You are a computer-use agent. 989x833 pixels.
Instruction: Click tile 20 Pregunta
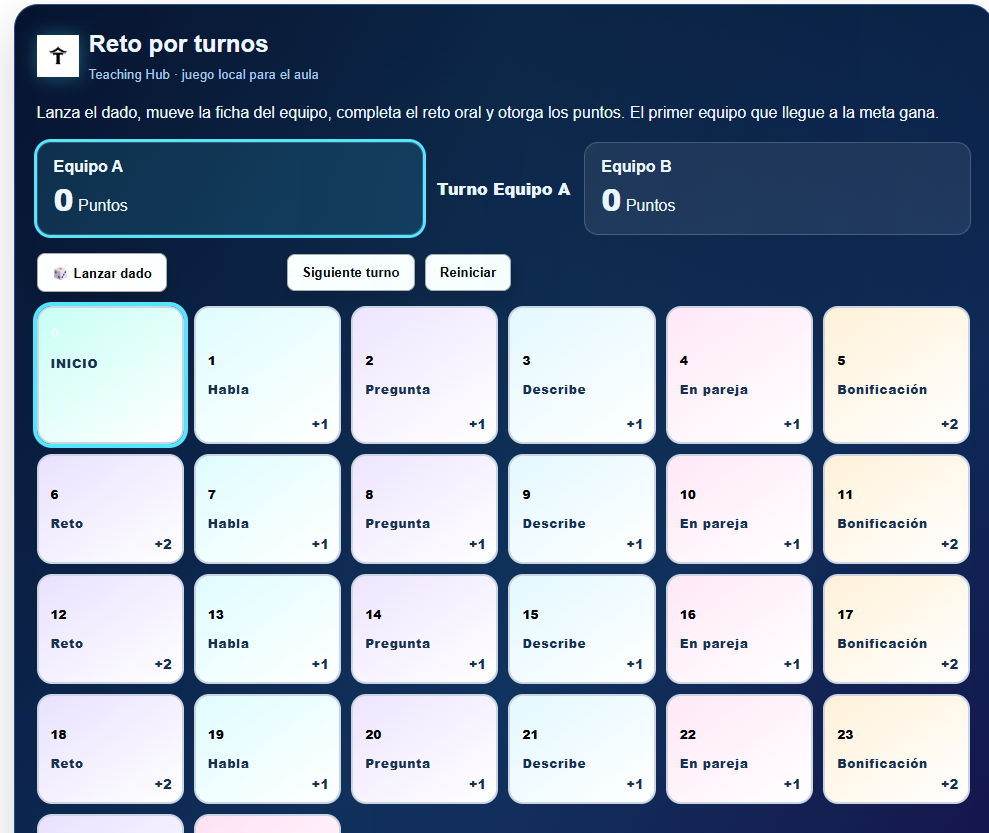[424, 749]
